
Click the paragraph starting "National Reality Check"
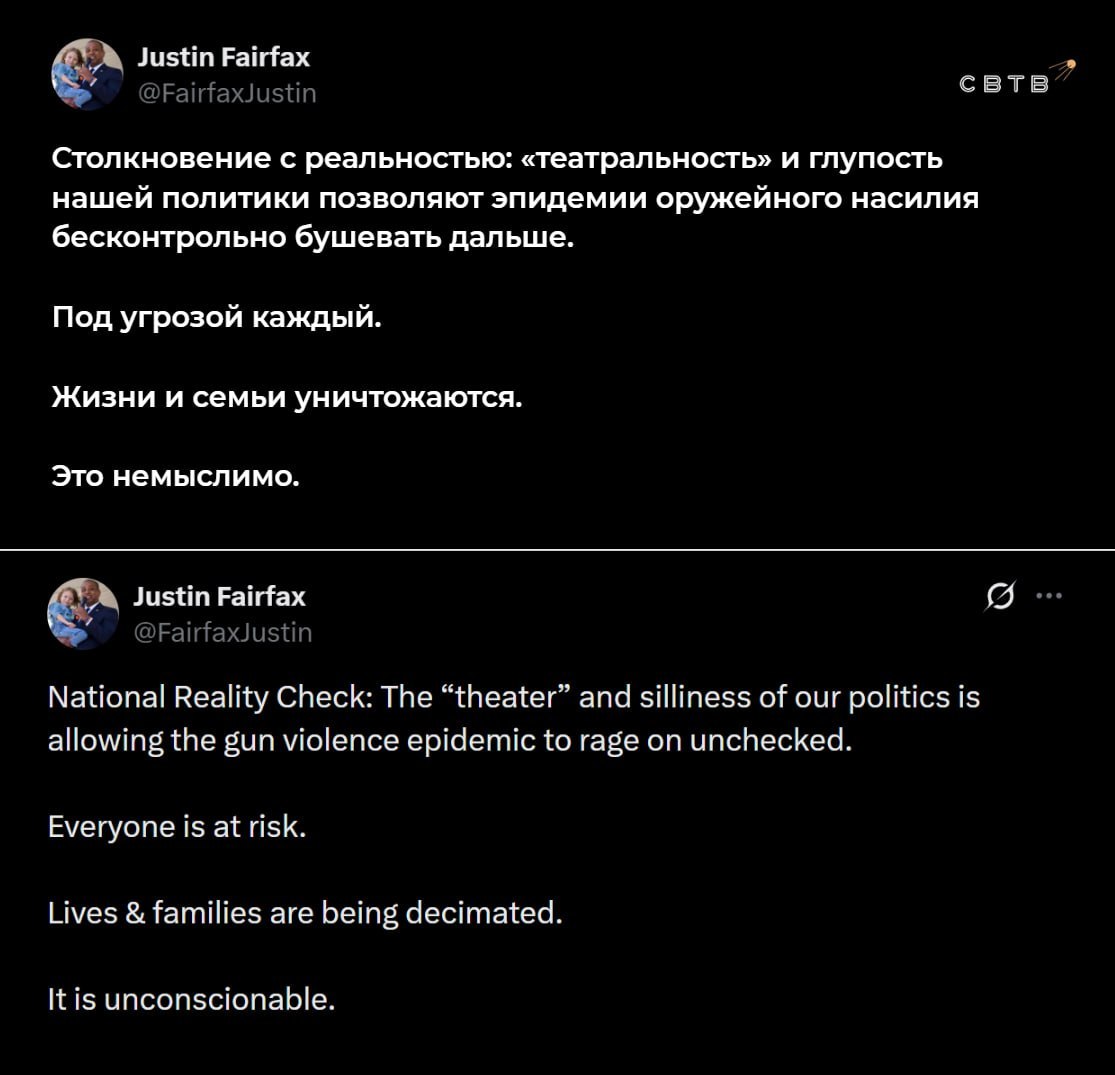(514, 719)
